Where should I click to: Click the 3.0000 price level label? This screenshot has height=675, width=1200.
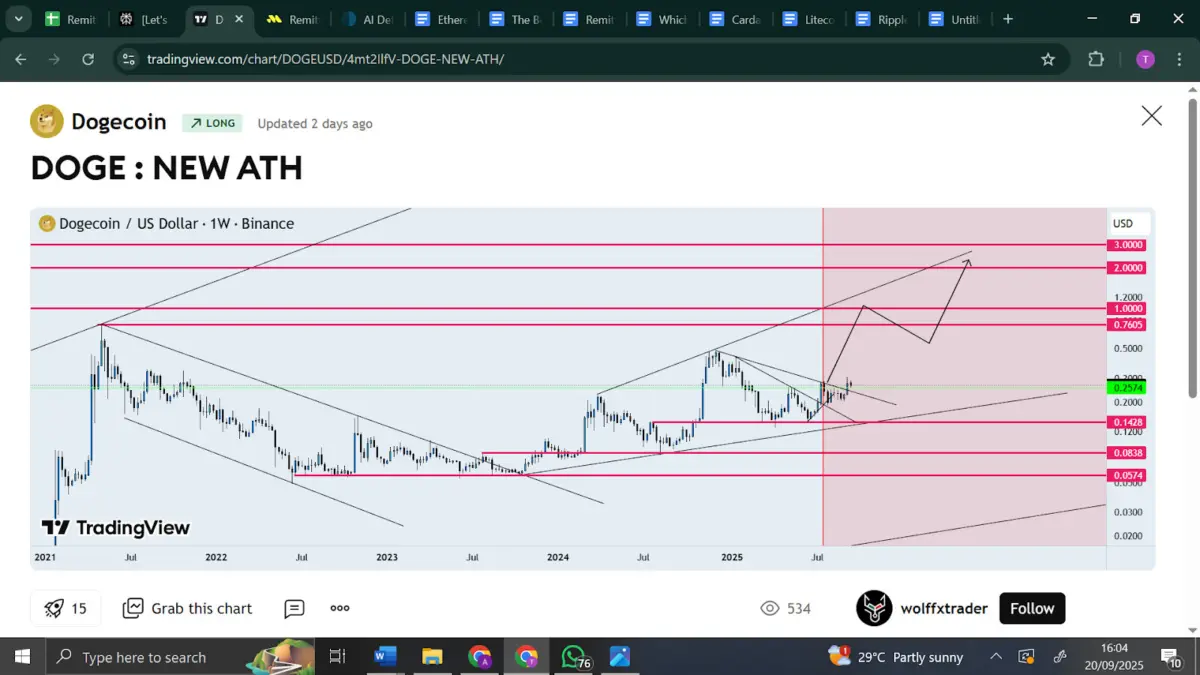coord(1127,245)
